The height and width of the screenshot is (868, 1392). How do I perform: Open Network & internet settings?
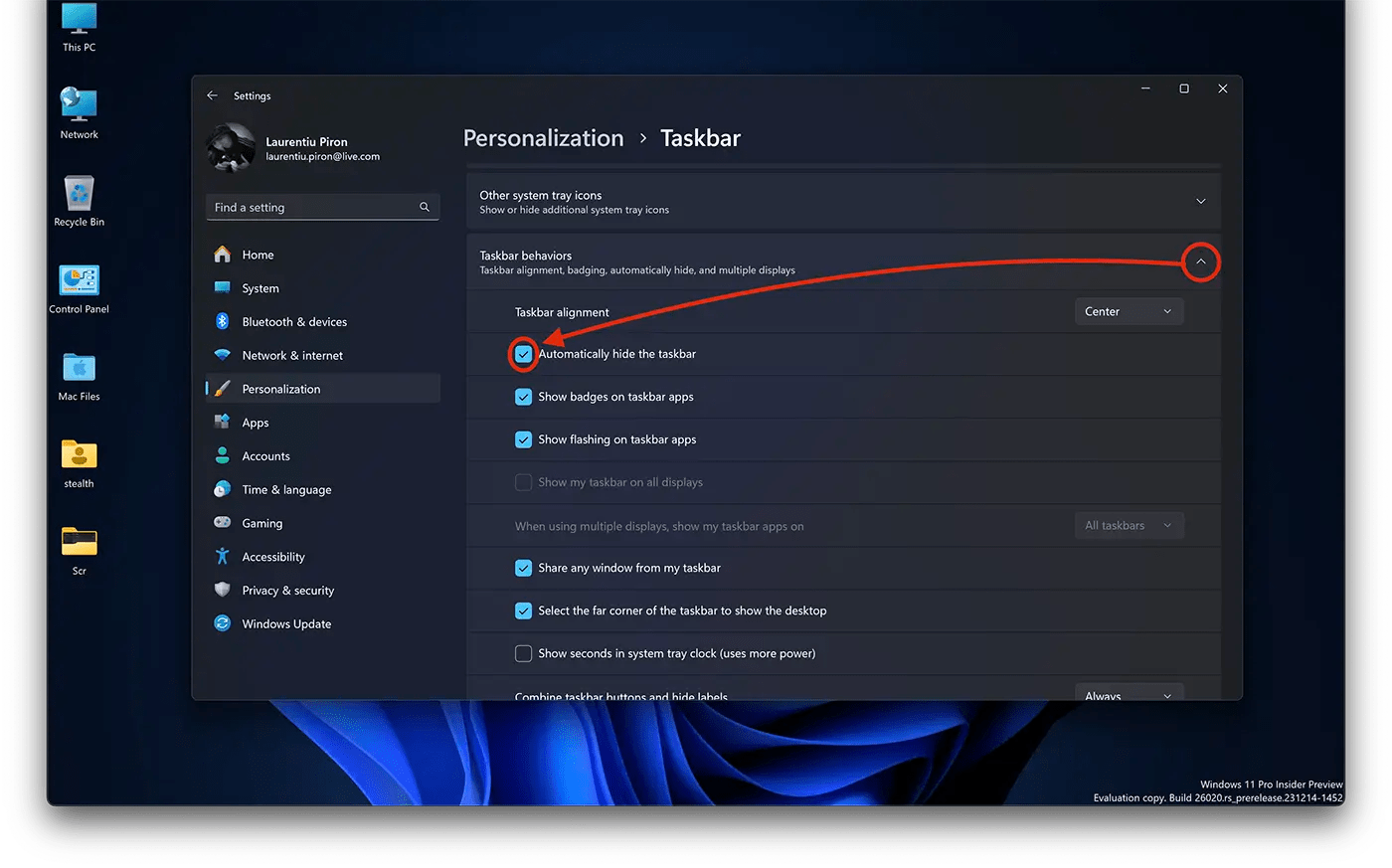[292, 355]
